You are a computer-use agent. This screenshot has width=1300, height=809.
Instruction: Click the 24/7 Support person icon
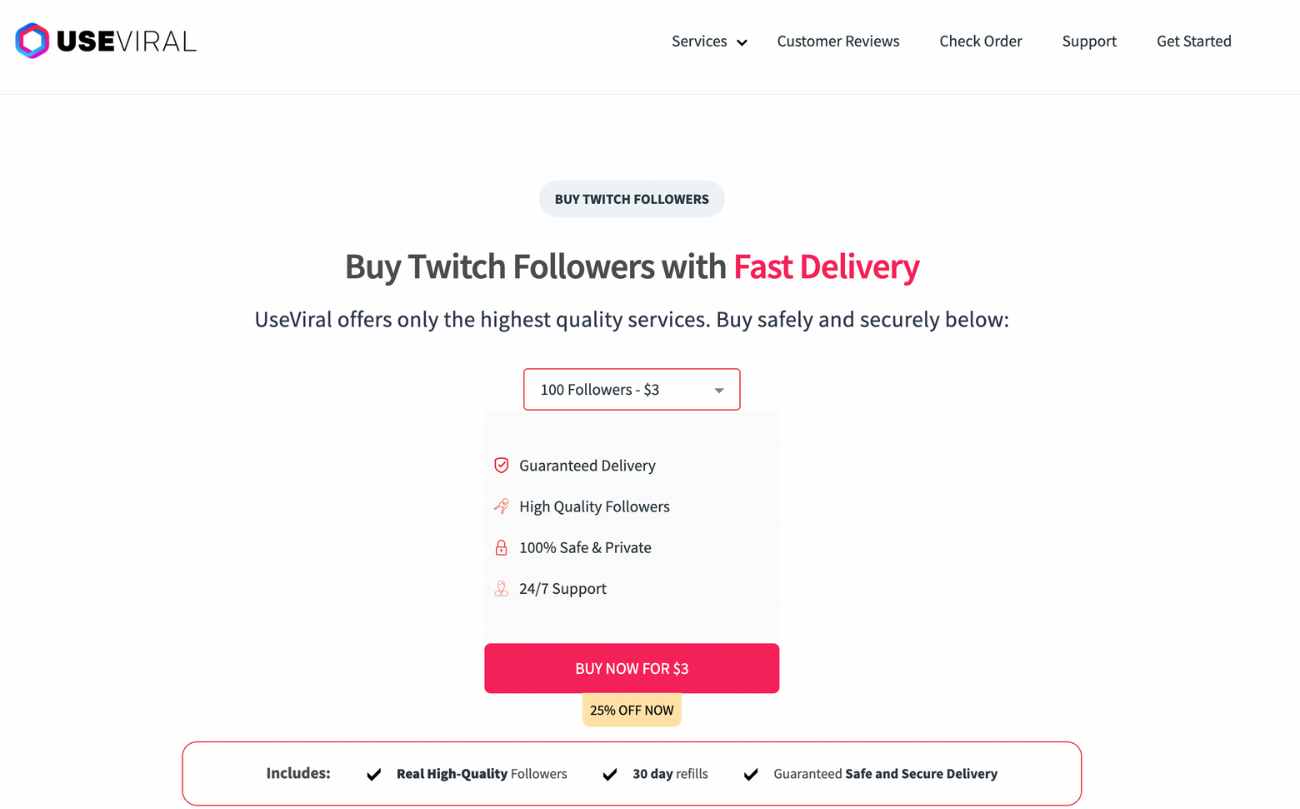coord(501,588)
